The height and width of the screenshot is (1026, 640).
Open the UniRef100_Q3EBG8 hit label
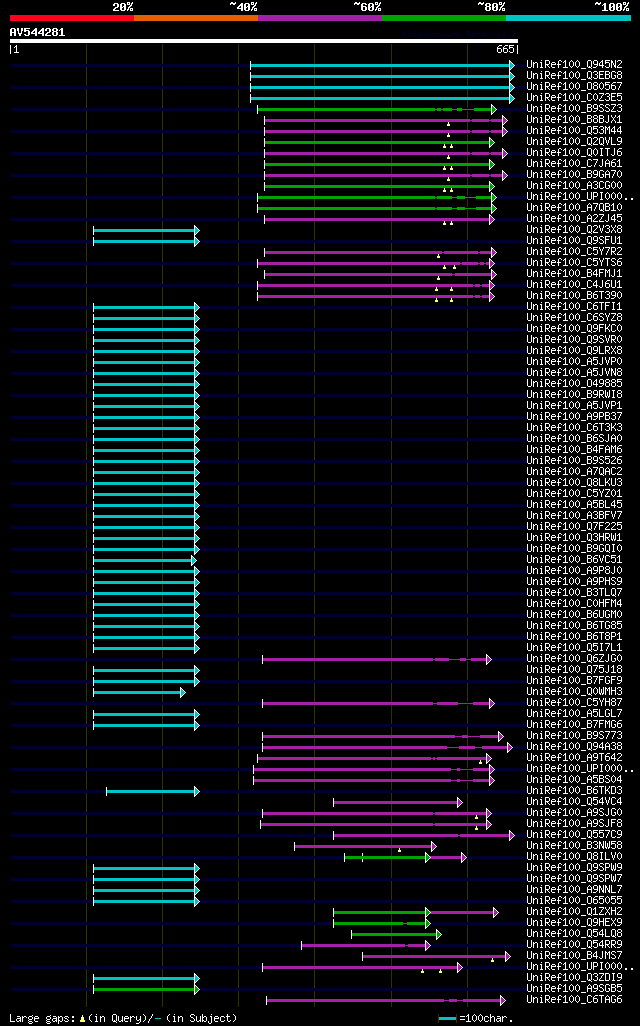coord(575,76)
